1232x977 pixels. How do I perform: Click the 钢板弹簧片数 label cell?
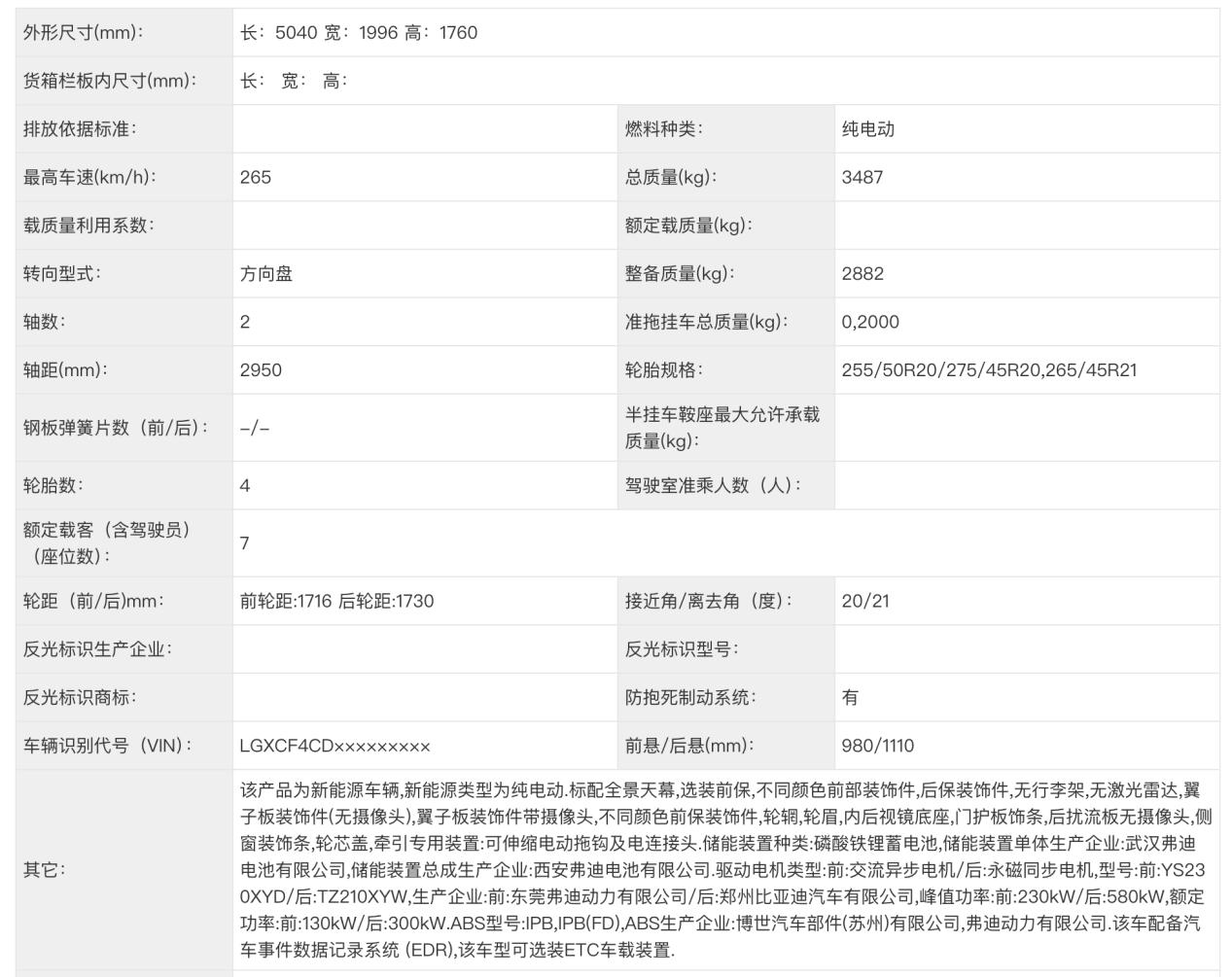(x=116, y=428)
